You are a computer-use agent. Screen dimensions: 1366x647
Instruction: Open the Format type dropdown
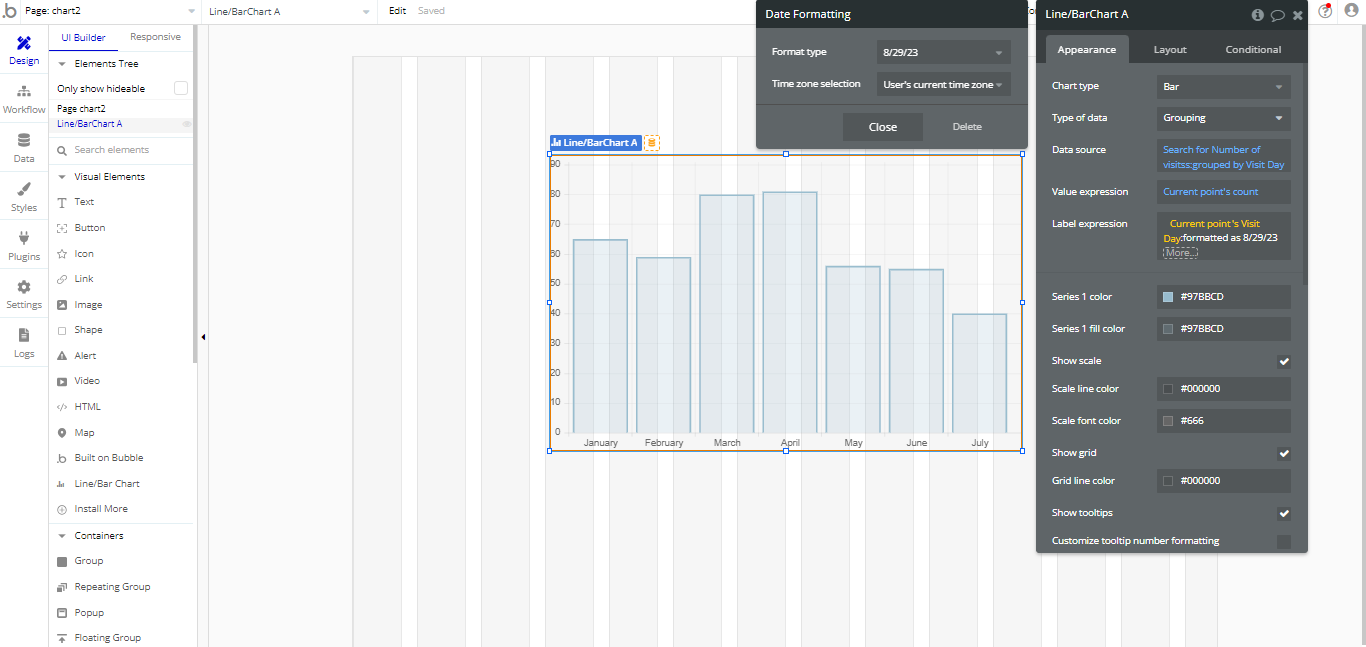[944, 52]
